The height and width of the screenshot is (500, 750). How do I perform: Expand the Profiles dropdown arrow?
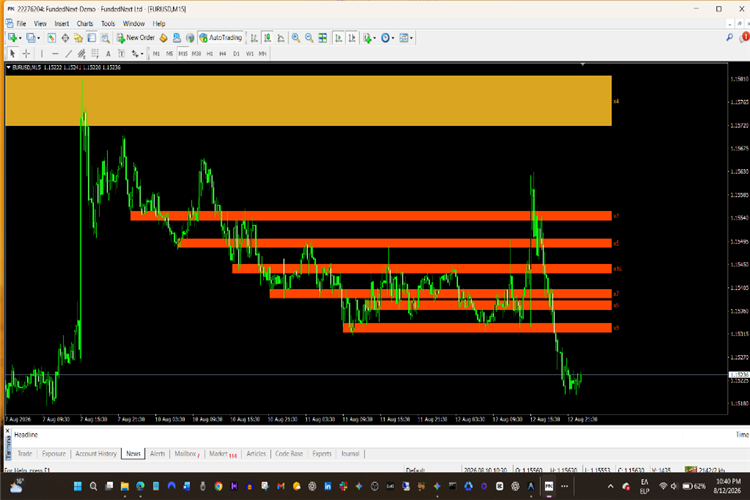tap(39, 38)
